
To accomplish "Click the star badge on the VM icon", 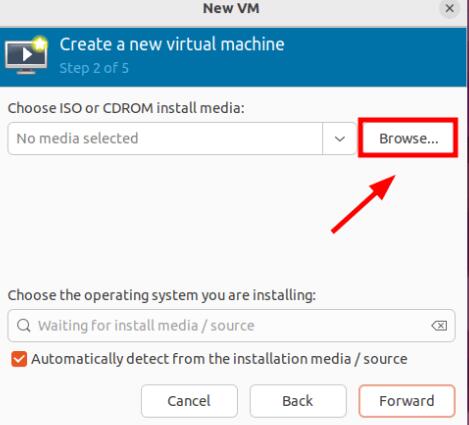I will [x=40, y=44].
